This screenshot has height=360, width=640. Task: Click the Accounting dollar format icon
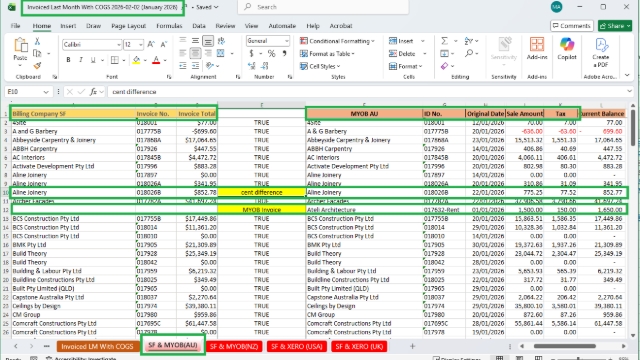click(251, 53)
